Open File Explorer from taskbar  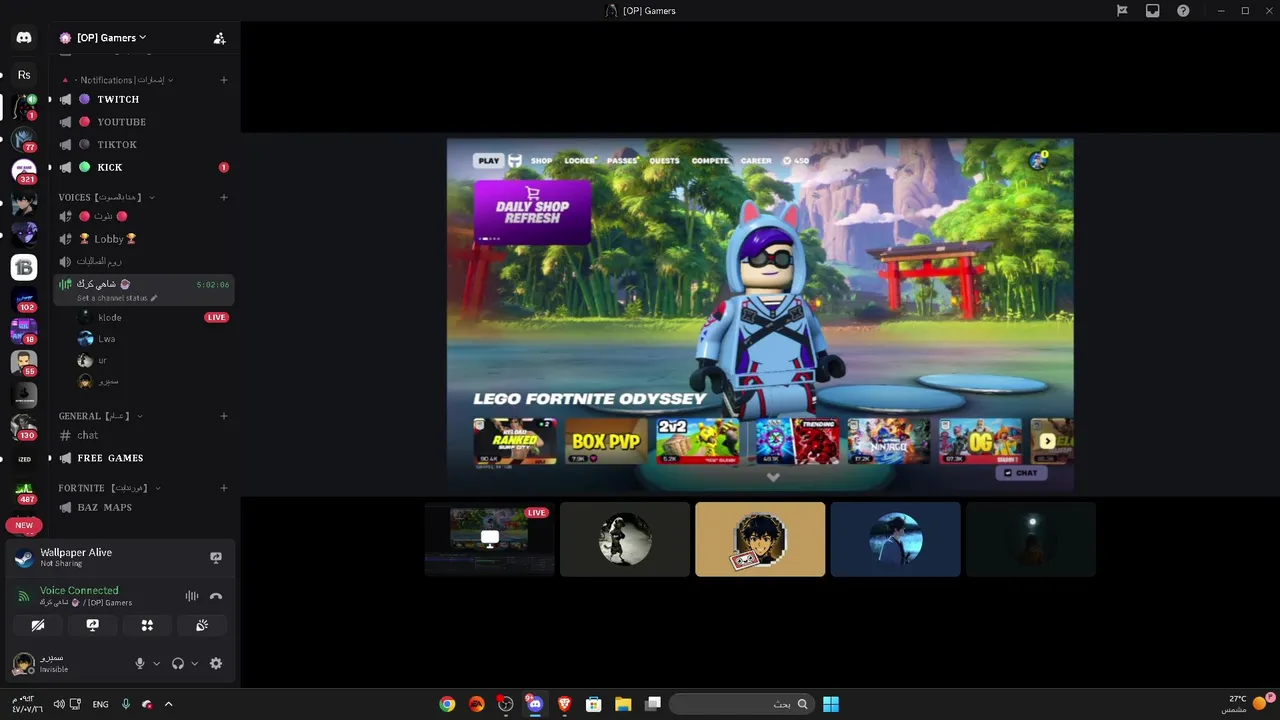click(623, 704)
